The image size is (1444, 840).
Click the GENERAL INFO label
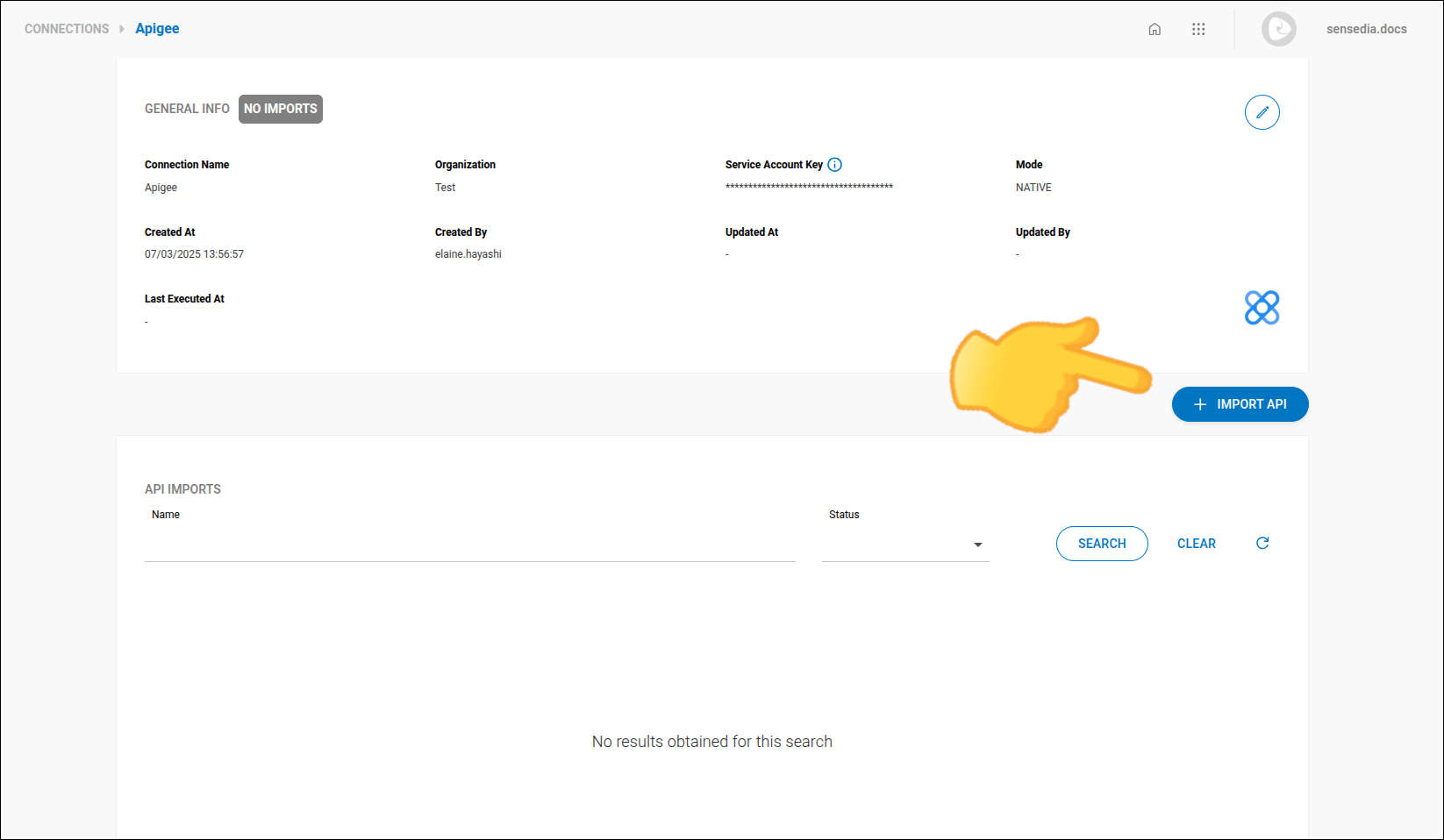click(187, 109)
